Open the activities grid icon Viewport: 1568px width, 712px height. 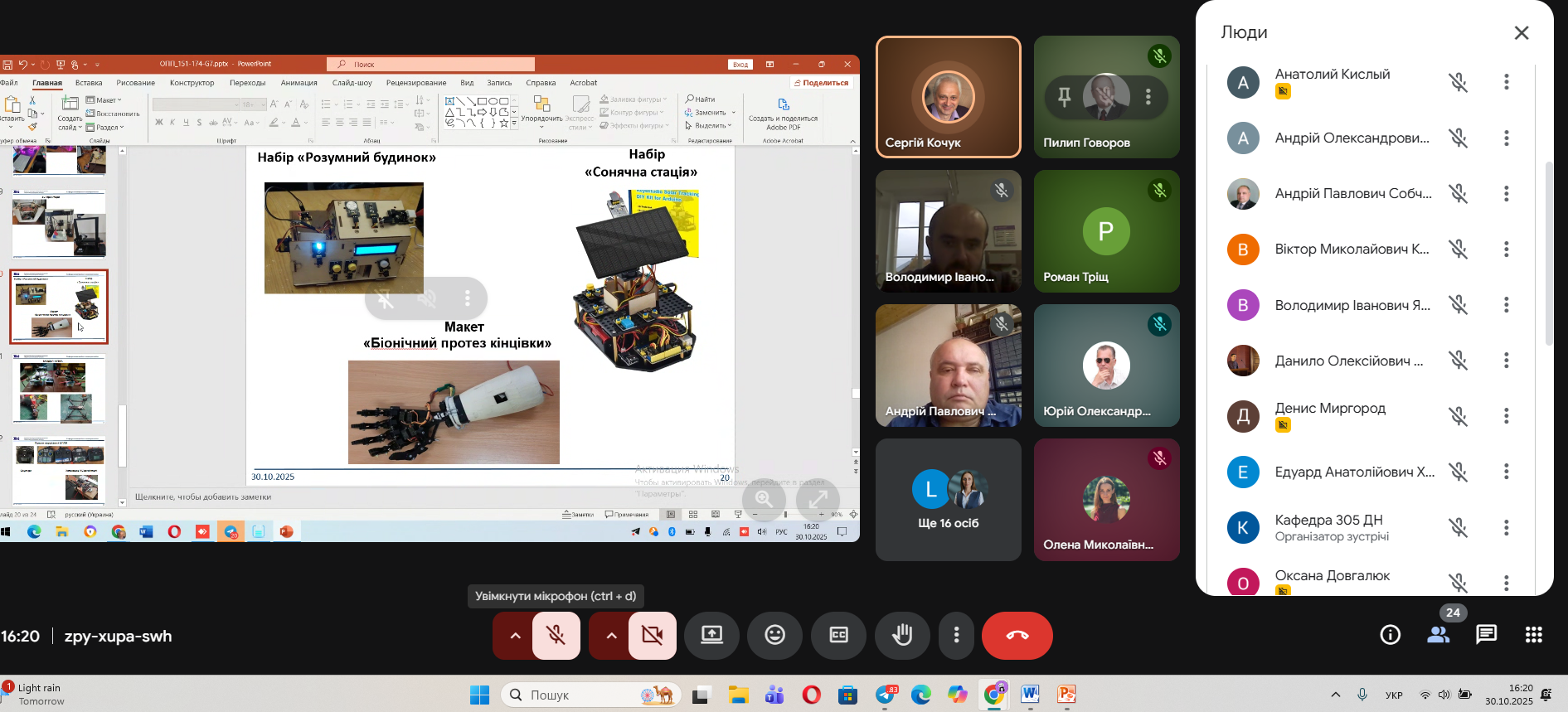1533,635
